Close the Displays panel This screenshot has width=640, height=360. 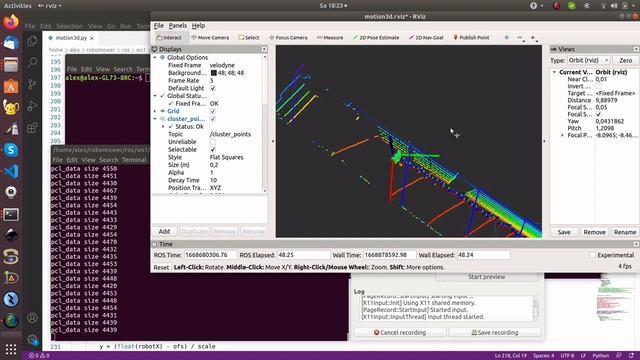(x=264, y=49)
